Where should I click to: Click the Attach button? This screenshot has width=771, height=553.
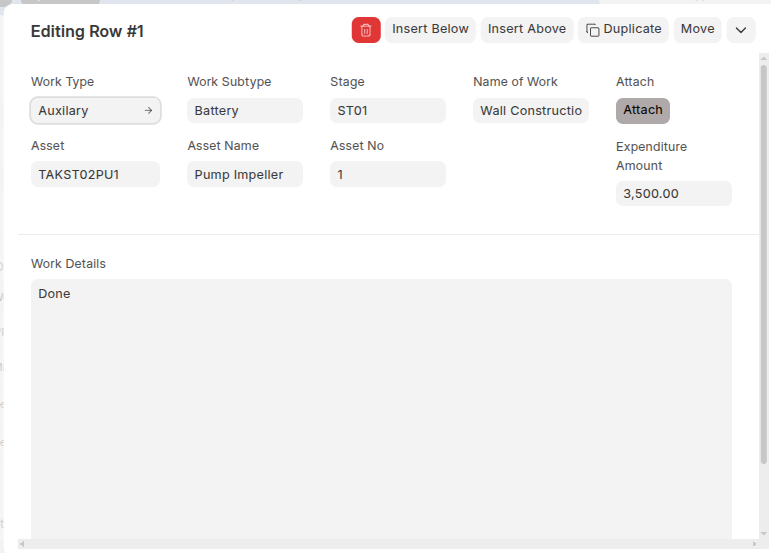click(x=643, y=111)
